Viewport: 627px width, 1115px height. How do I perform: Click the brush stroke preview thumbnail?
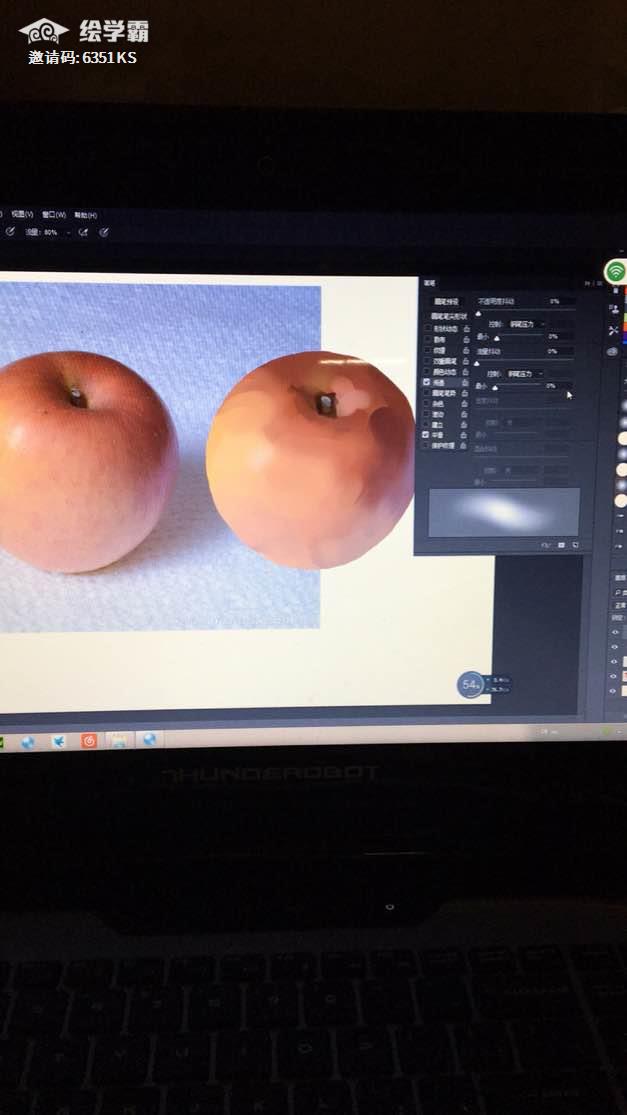[503, 512]
